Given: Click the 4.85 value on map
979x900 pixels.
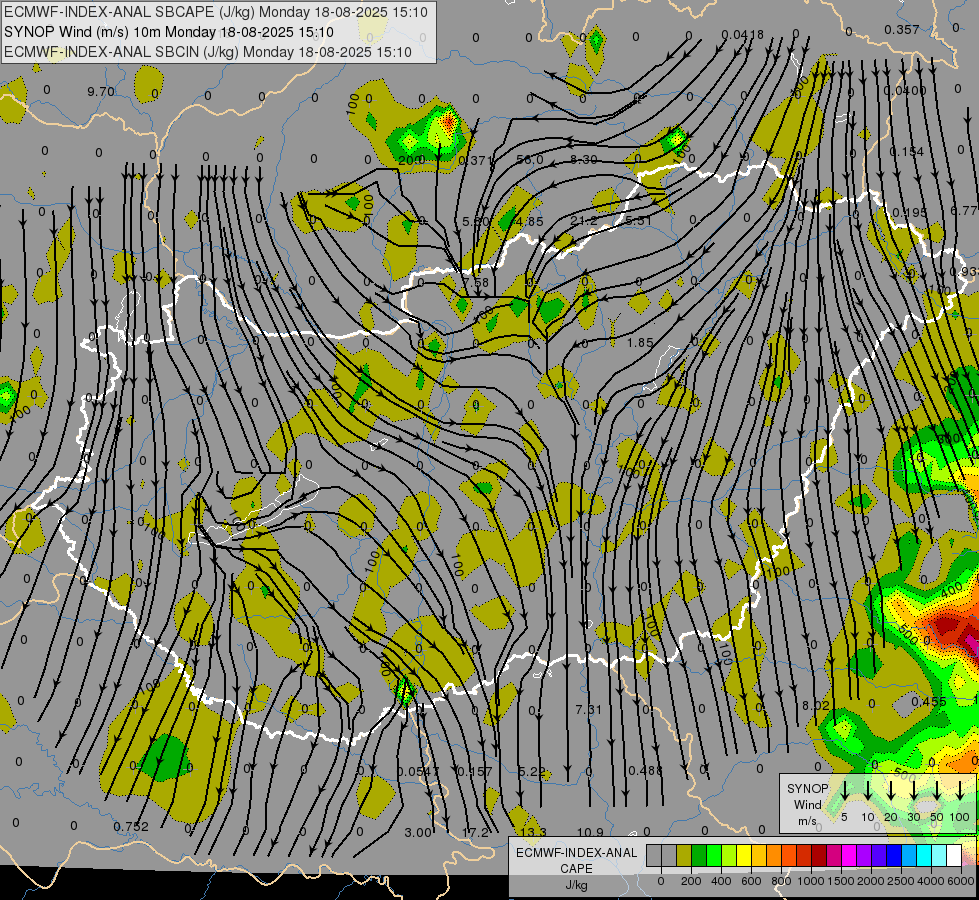Looking at the screenshot, I should click(530, 221).
